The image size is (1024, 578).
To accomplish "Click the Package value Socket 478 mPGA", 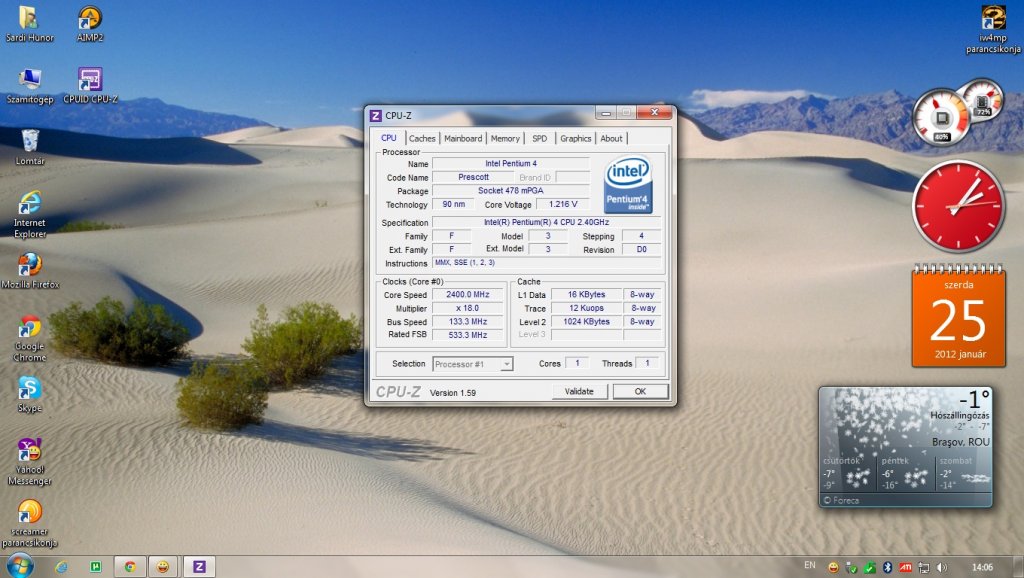I will click(x=511, y=191).
